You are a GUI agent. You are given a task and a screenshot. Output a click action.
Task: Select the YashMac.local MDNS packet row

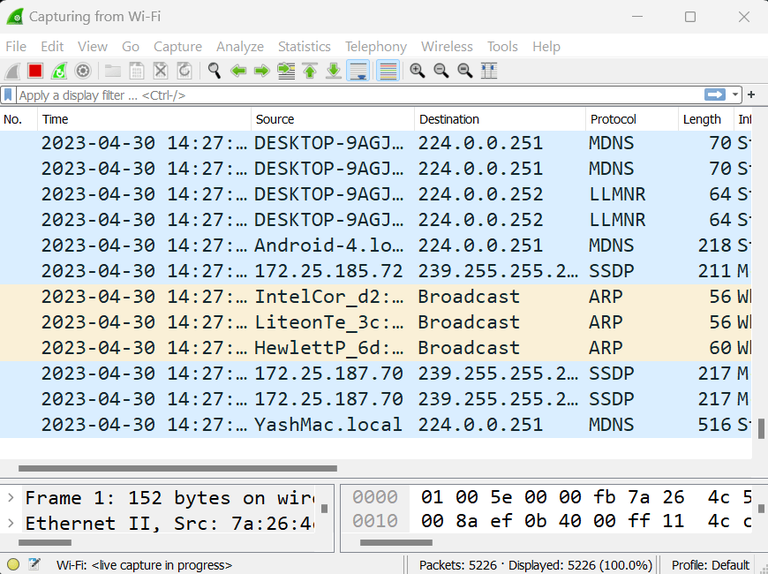[x=376, y=425]
